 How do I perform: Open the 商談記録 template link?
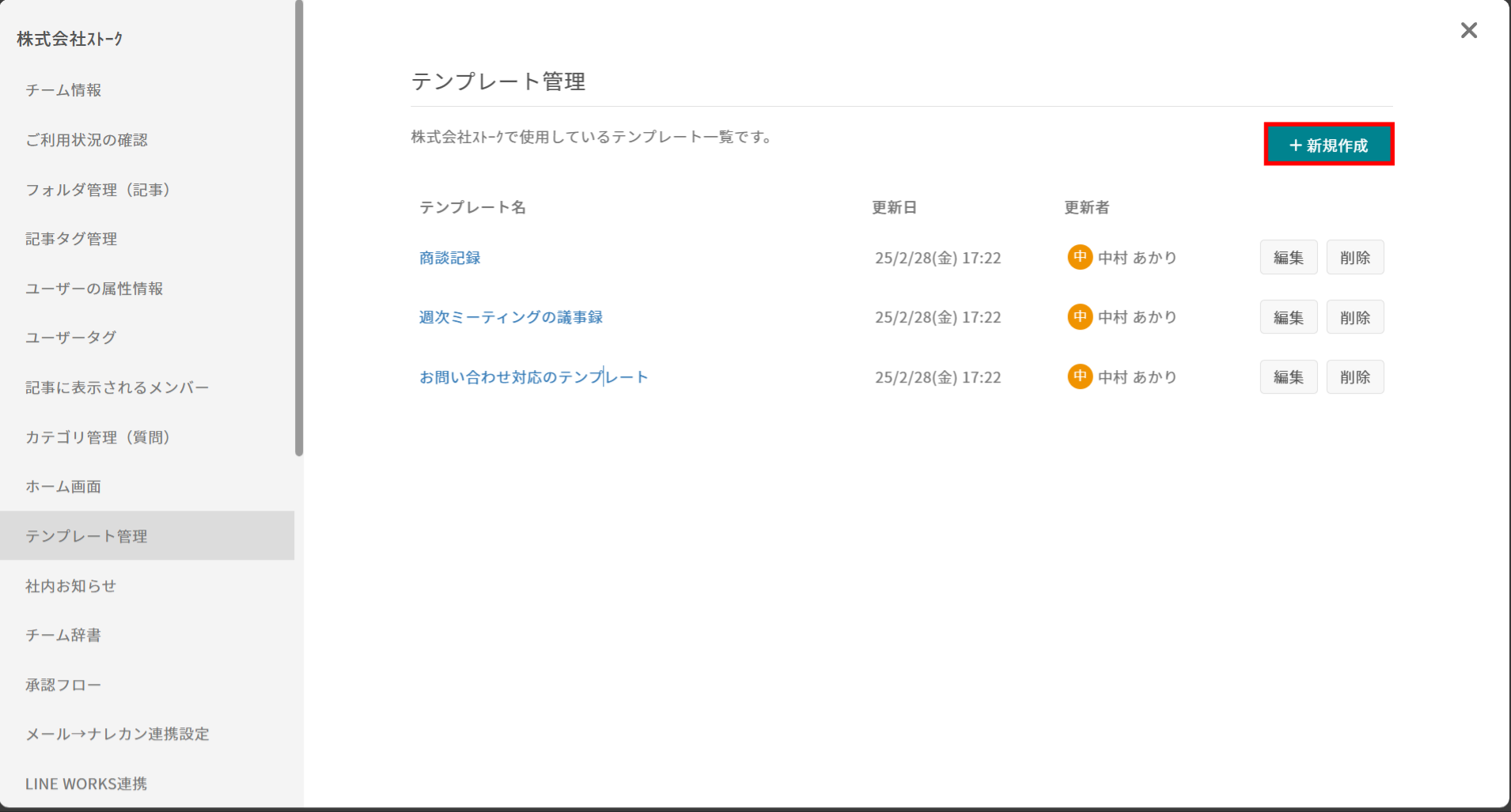tap(449, 258)
